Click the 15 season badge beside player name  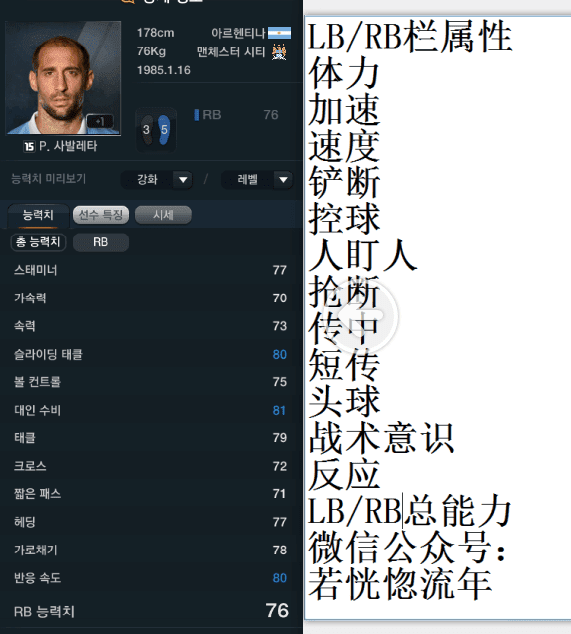pos(29,146)
